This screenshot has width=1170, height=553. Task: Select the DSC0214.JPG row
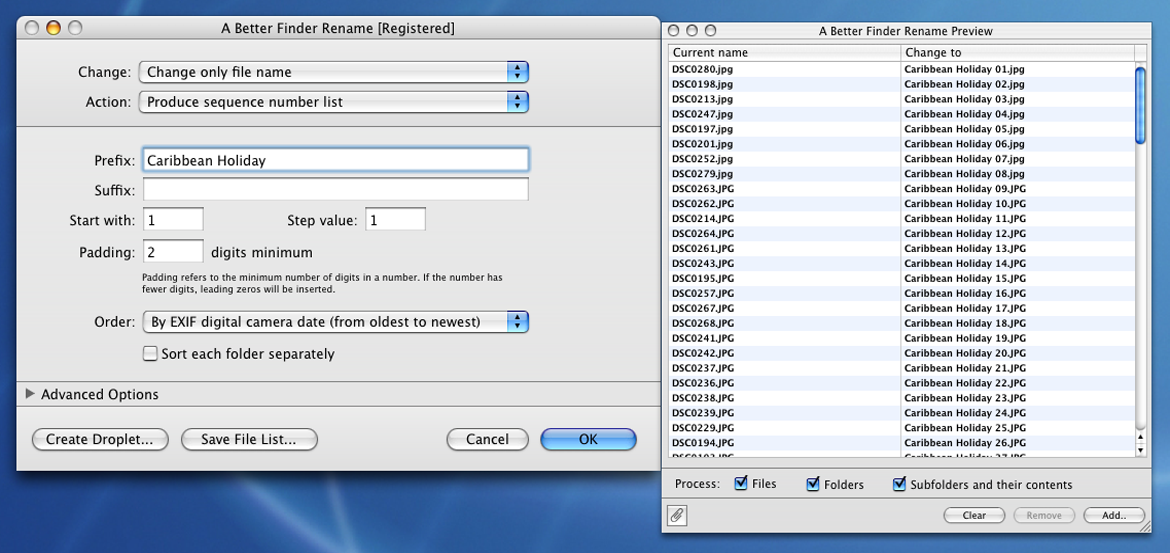pyautogui.click(x=901, y=219)
